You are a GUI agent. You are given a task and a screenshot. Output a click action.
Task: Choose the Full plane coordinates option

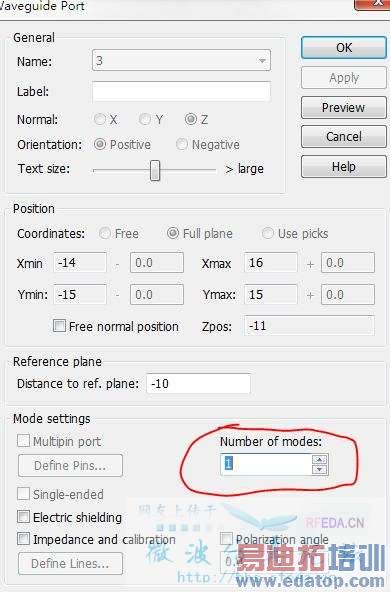[x=173, y=233]
